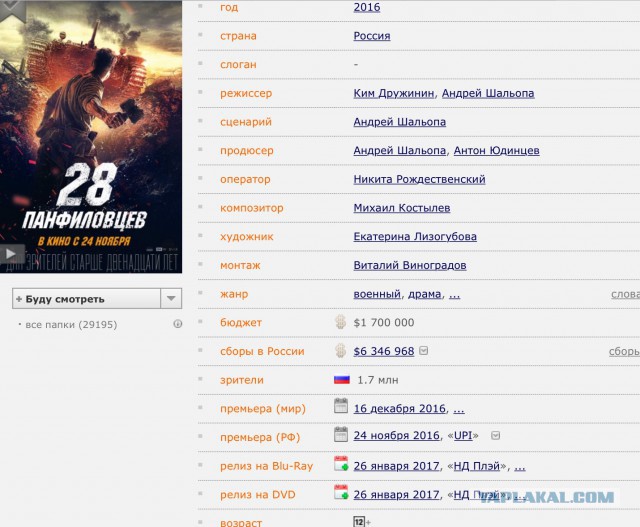Open the военный genre link
The width and height of the screenshot is (640, 527).
[377, 294]
